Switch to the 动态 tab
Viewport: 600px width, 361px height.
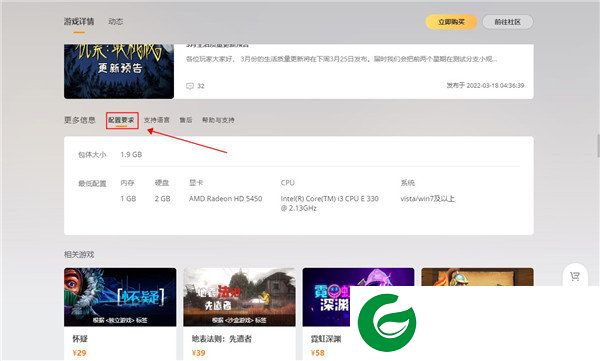point(115,21)
